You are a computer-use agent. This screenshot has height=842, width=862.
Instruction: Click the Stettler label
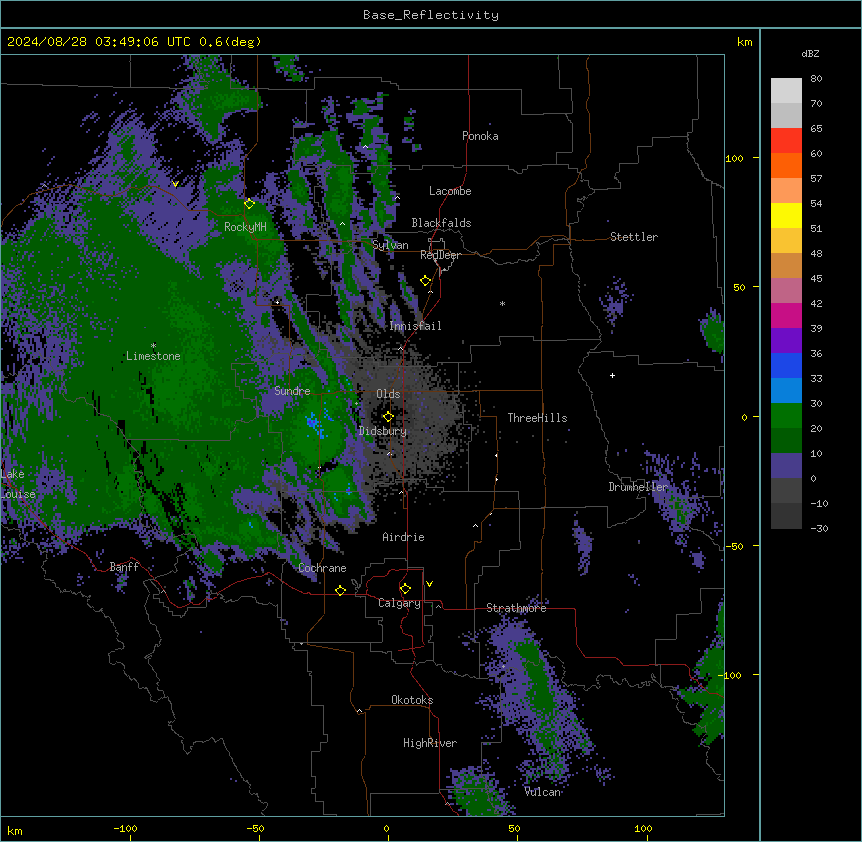[634, 237]
